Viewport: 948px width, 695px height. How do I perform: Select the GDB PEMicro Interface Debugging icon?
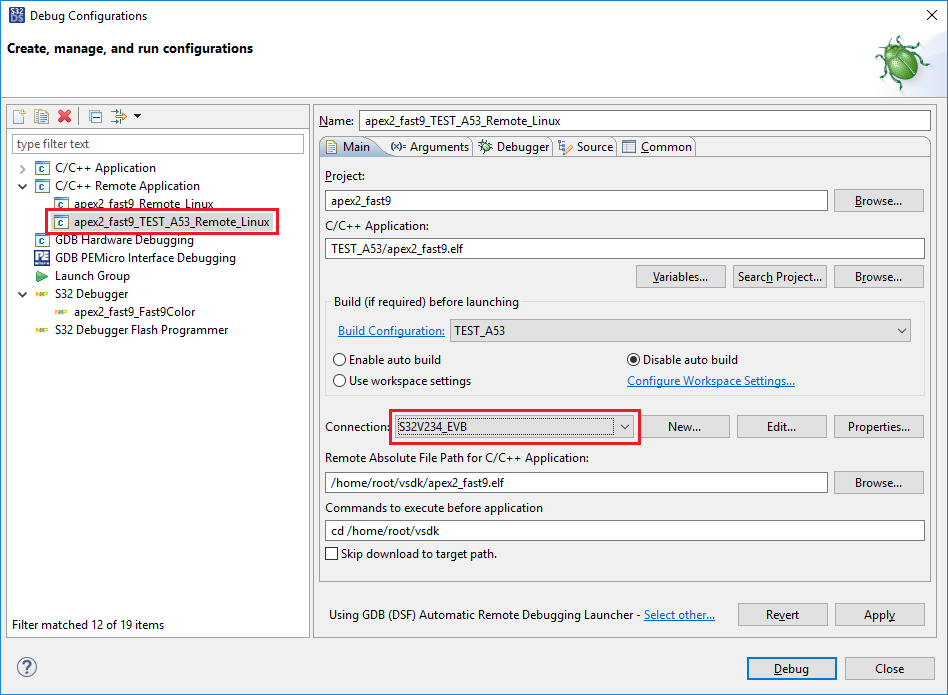pyautogui.click(x=42, y=258)
